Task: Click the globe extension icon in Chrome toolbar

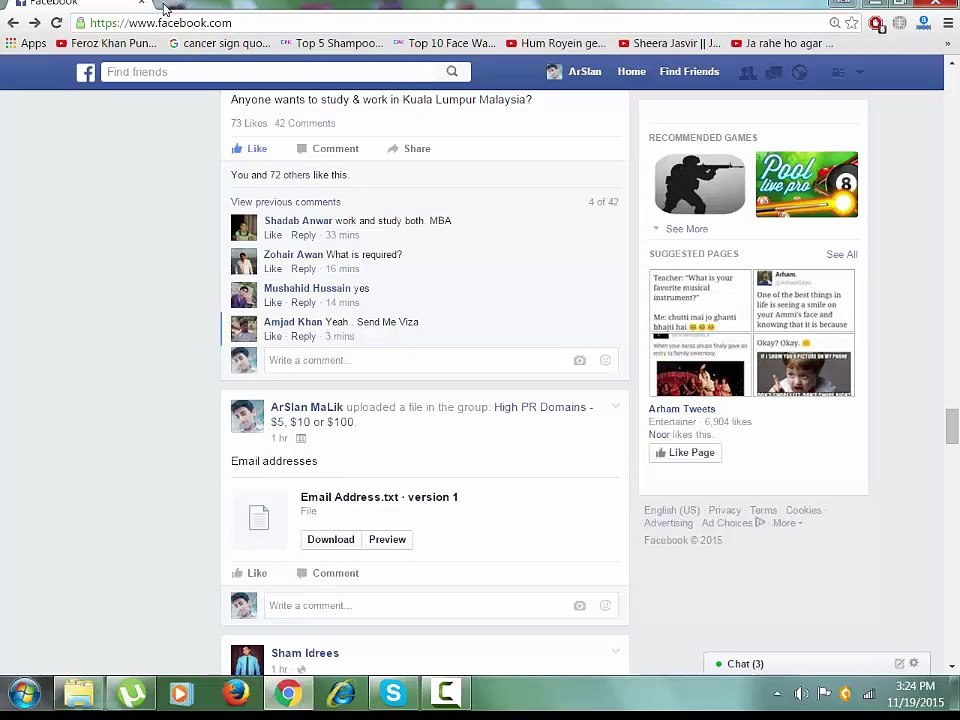Action: coord(899,23)
